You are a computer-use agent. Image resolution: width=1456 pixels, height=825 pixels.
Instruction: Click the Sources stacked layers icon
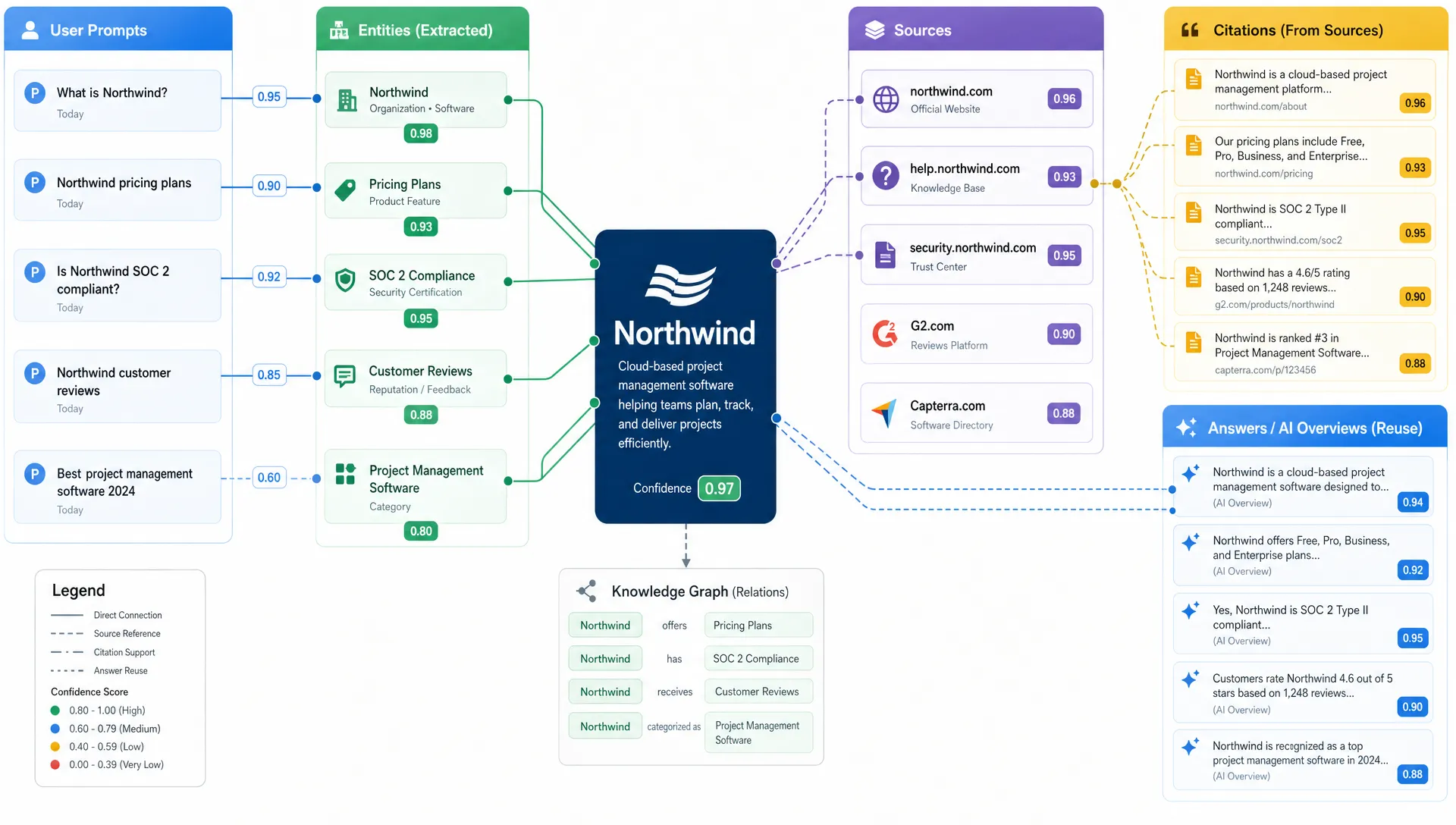coord(874,30)
